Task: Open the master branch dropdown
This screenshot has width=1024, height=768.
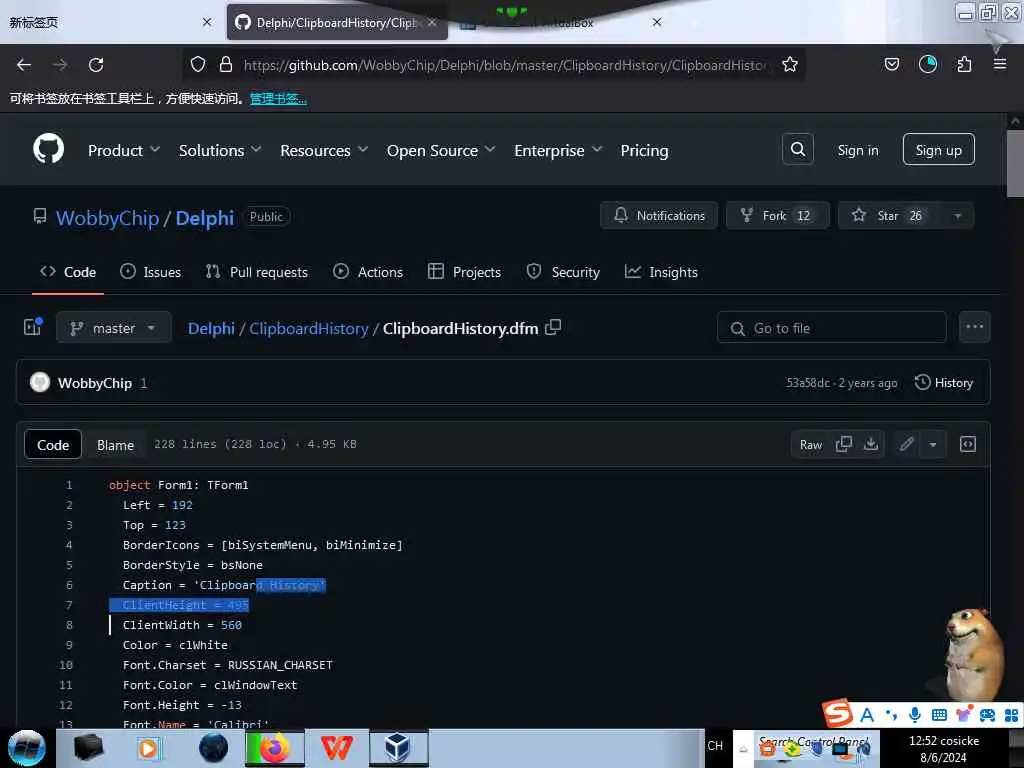Action: 114,327
